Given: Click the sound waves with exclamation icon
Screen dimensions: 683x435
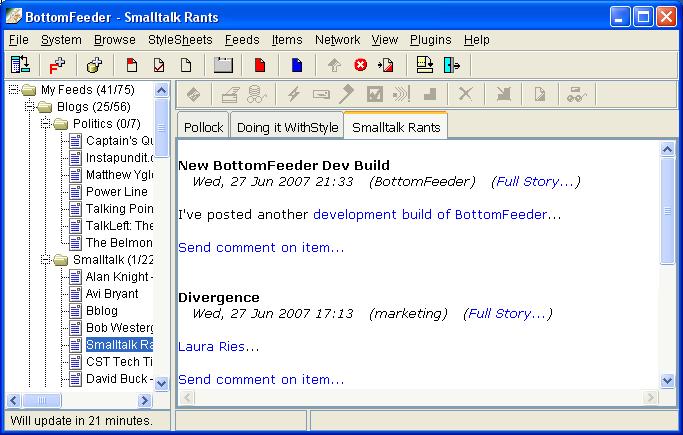Looking at the screenshot, I should 401,94.
